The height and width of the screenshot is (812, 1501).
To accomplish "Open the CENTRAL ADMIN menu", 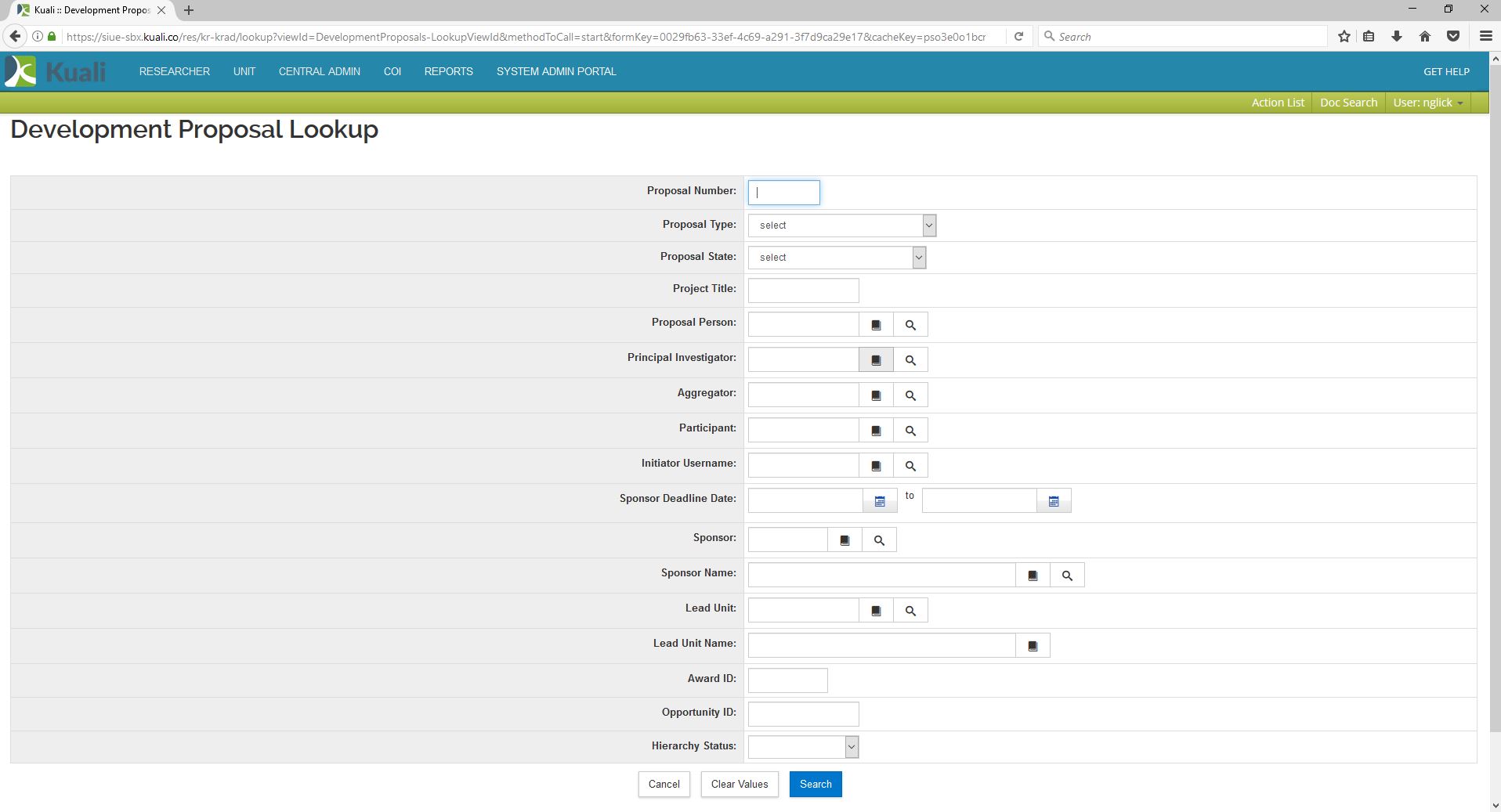I will (320, 71).
